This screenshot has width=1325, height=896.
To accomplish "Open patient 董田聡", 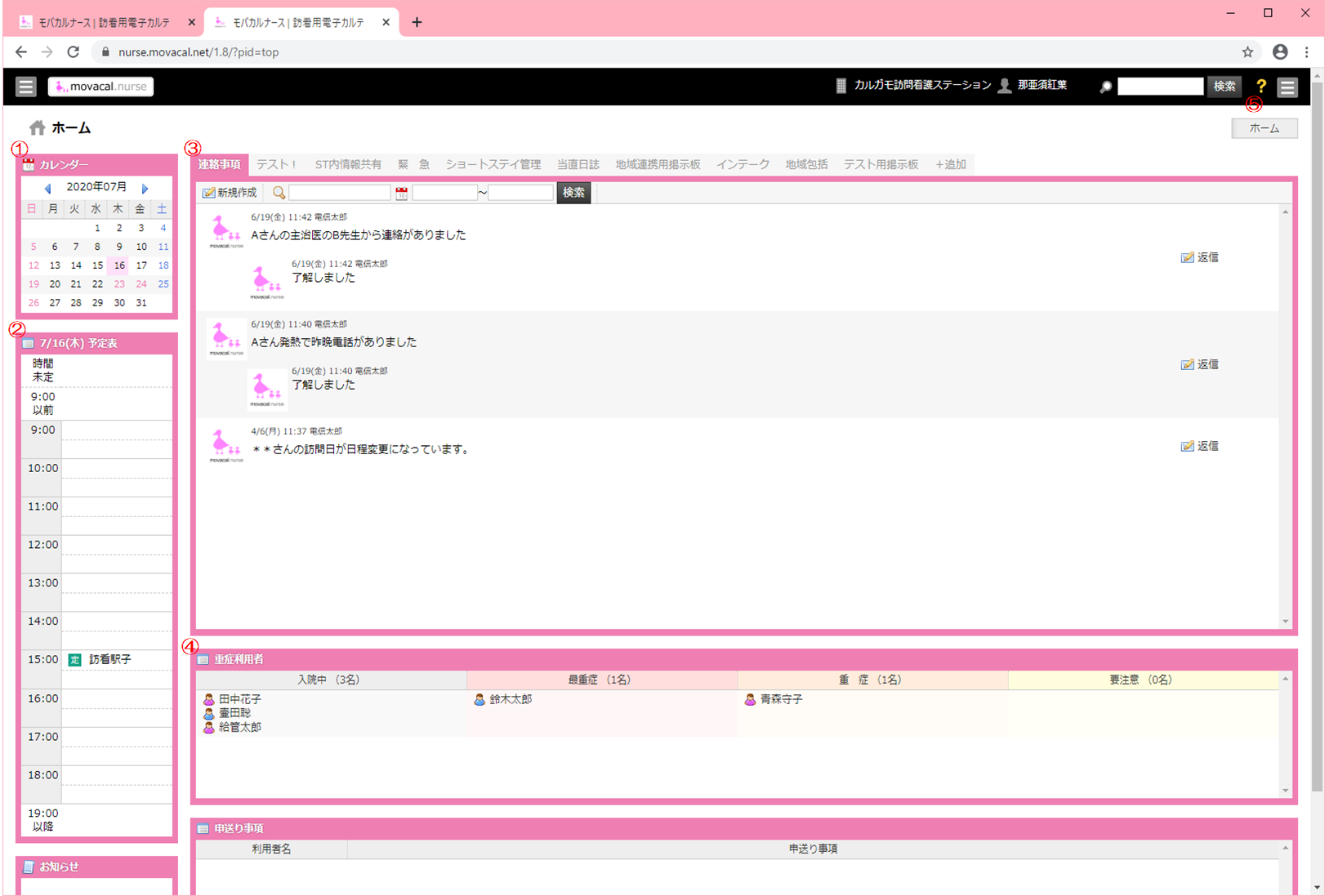I will [x=234, y=714].
